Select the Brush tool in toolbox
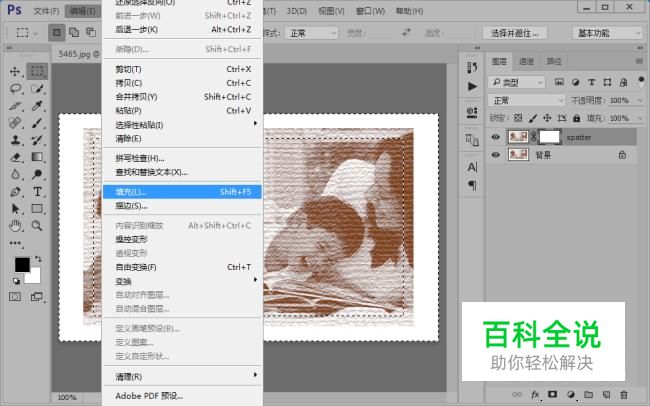Screen dimensions: 650x406 click(x=37, y=123)
